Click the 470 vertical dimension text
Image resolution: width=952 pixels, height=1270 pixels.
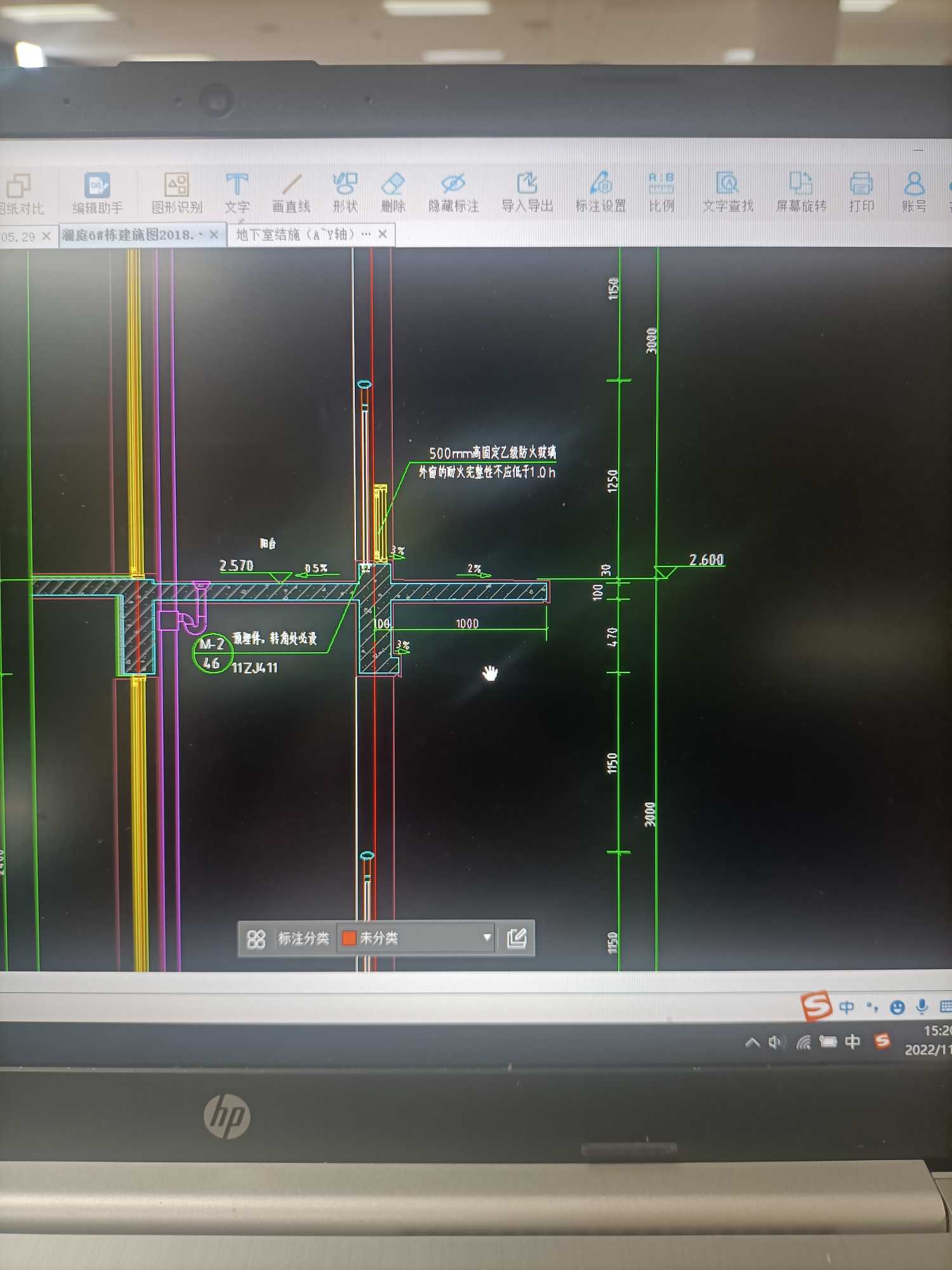pos(612,637)
